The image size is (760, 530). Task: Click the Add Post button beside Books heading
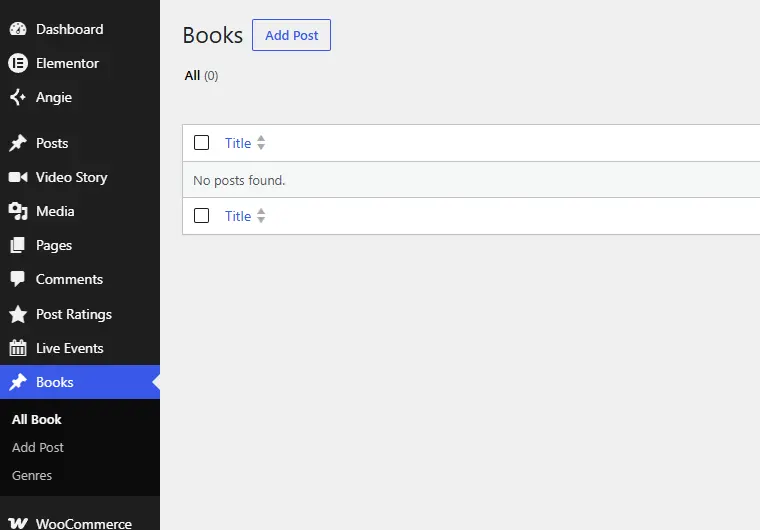tap(291, 35)
